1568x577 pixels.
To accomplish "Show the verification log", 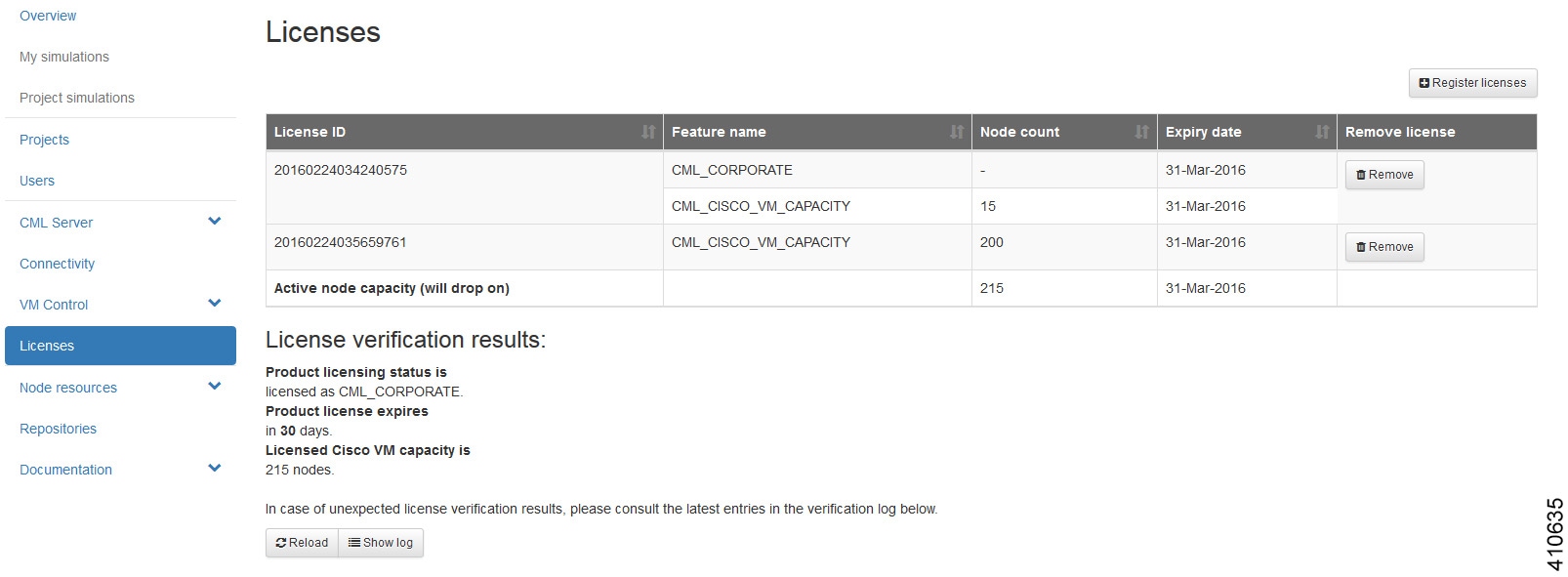I will pyautogui.click(x=381, y=543).
